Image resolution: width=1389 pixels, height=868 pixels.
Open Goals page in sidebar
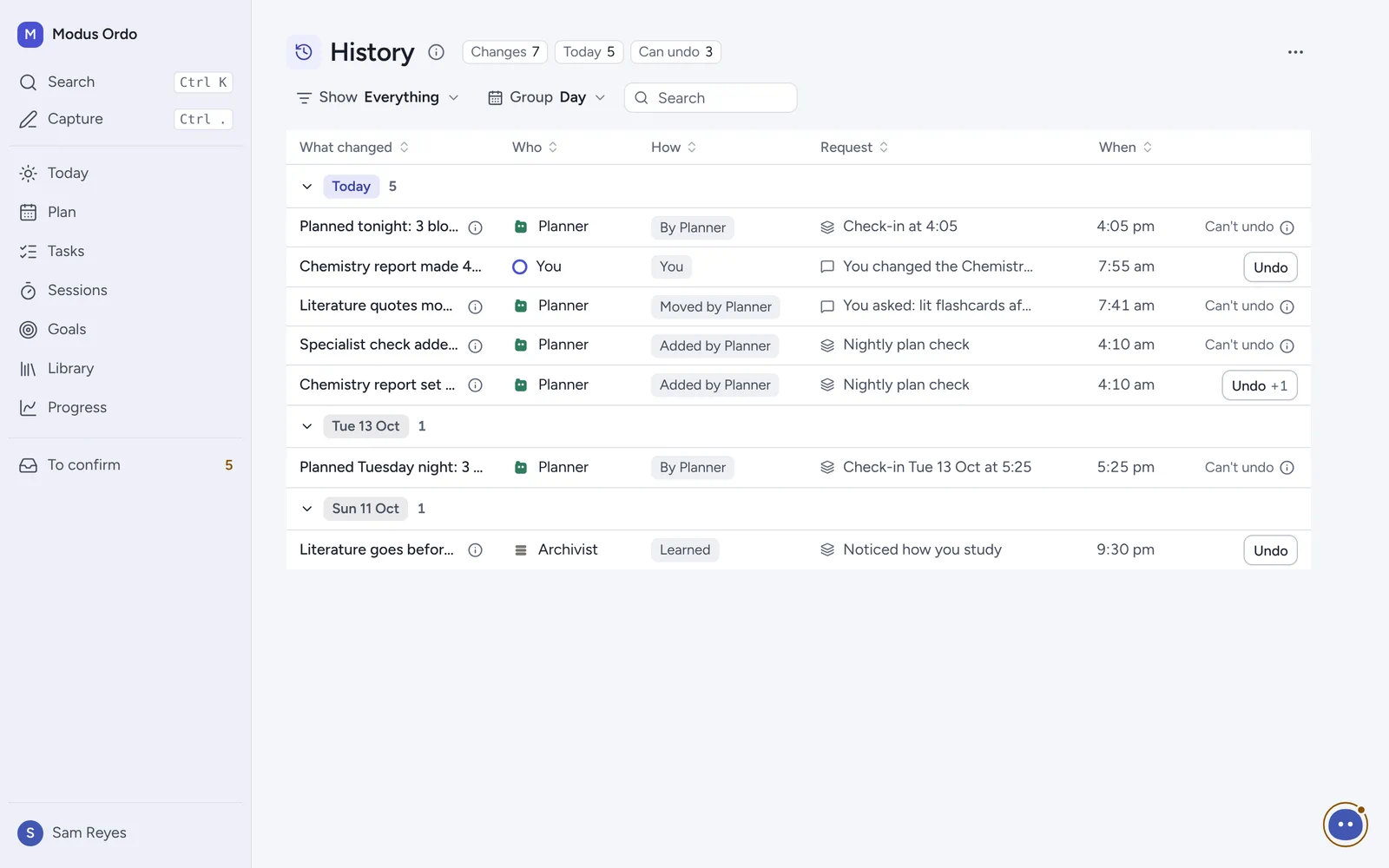126,329
